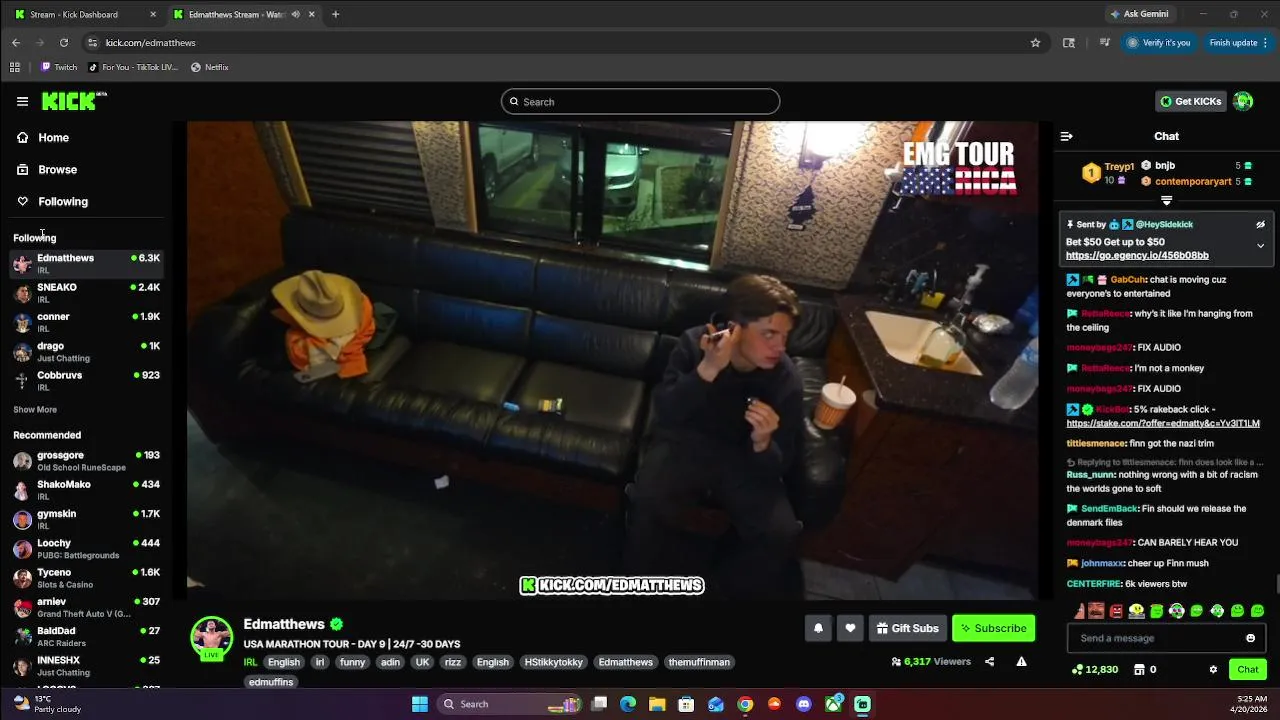The height and width of the screenshot is (720, 1280).
Task: Select SNEAKO channel in the sidebar
Action: click(86, 292)
